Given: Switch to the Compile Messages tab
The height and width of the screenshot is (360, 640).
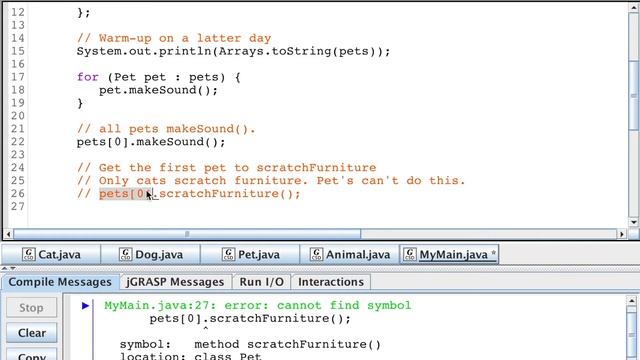Looking at the screenshot, I should point(60,282).
